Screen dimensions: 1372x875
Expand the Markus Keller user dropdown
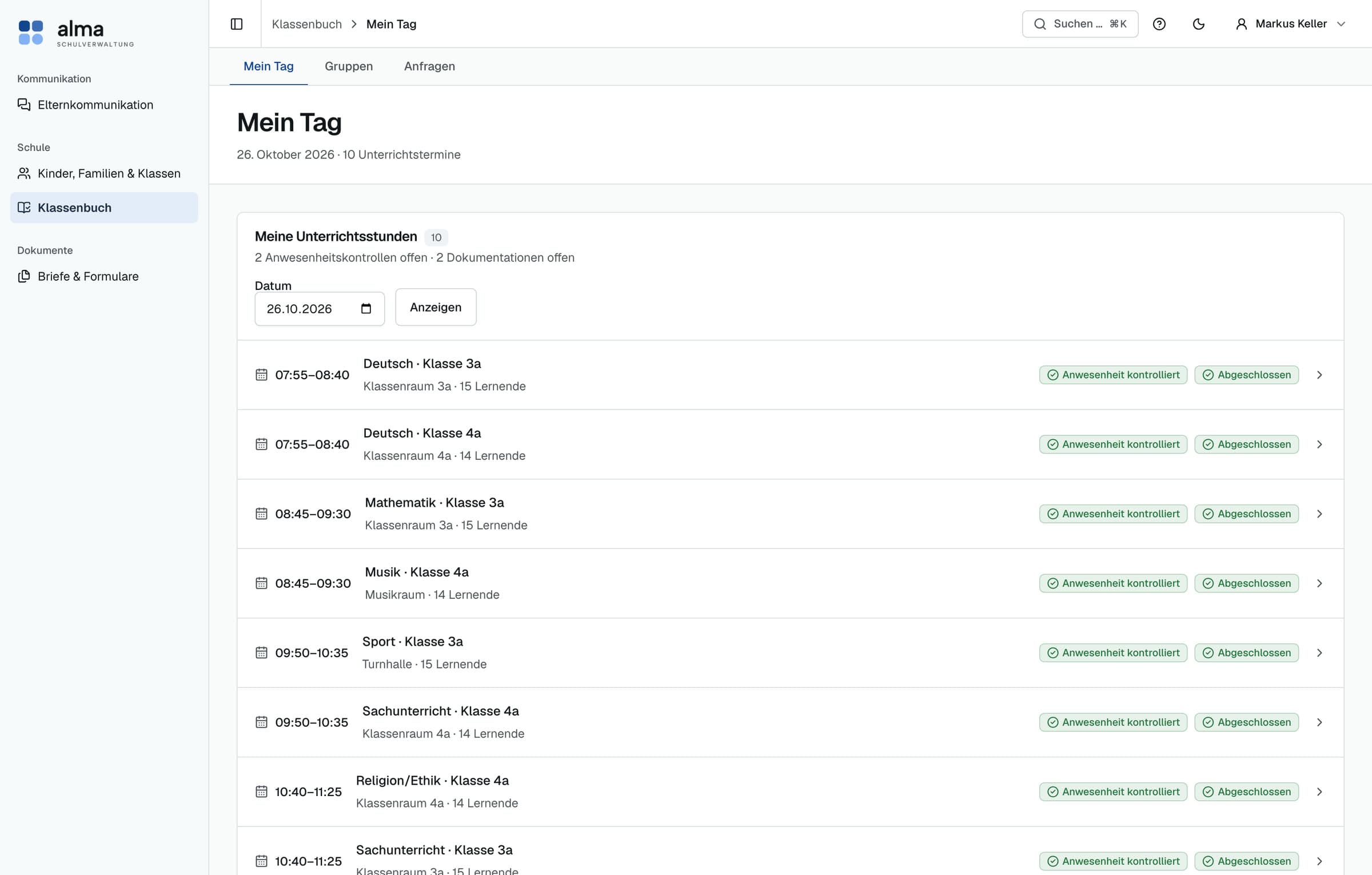[x=1291, y=24]
